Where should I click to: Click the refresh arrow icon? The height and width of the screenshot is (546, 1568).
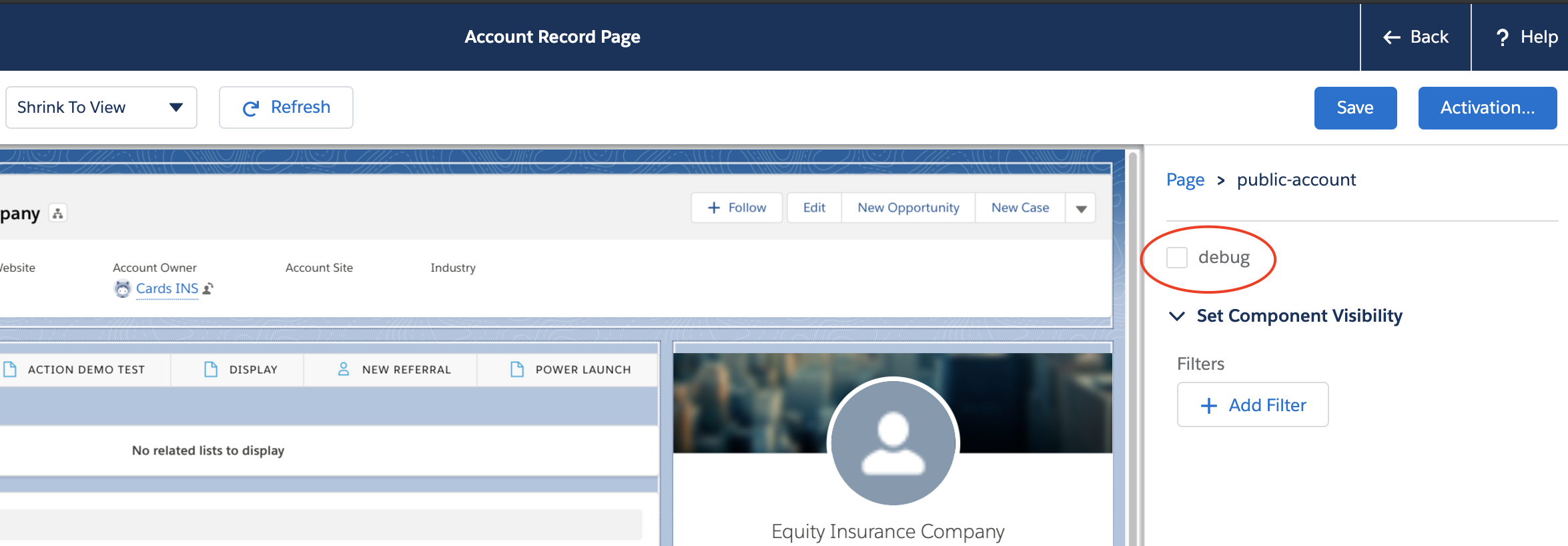[x=251, y=108]
